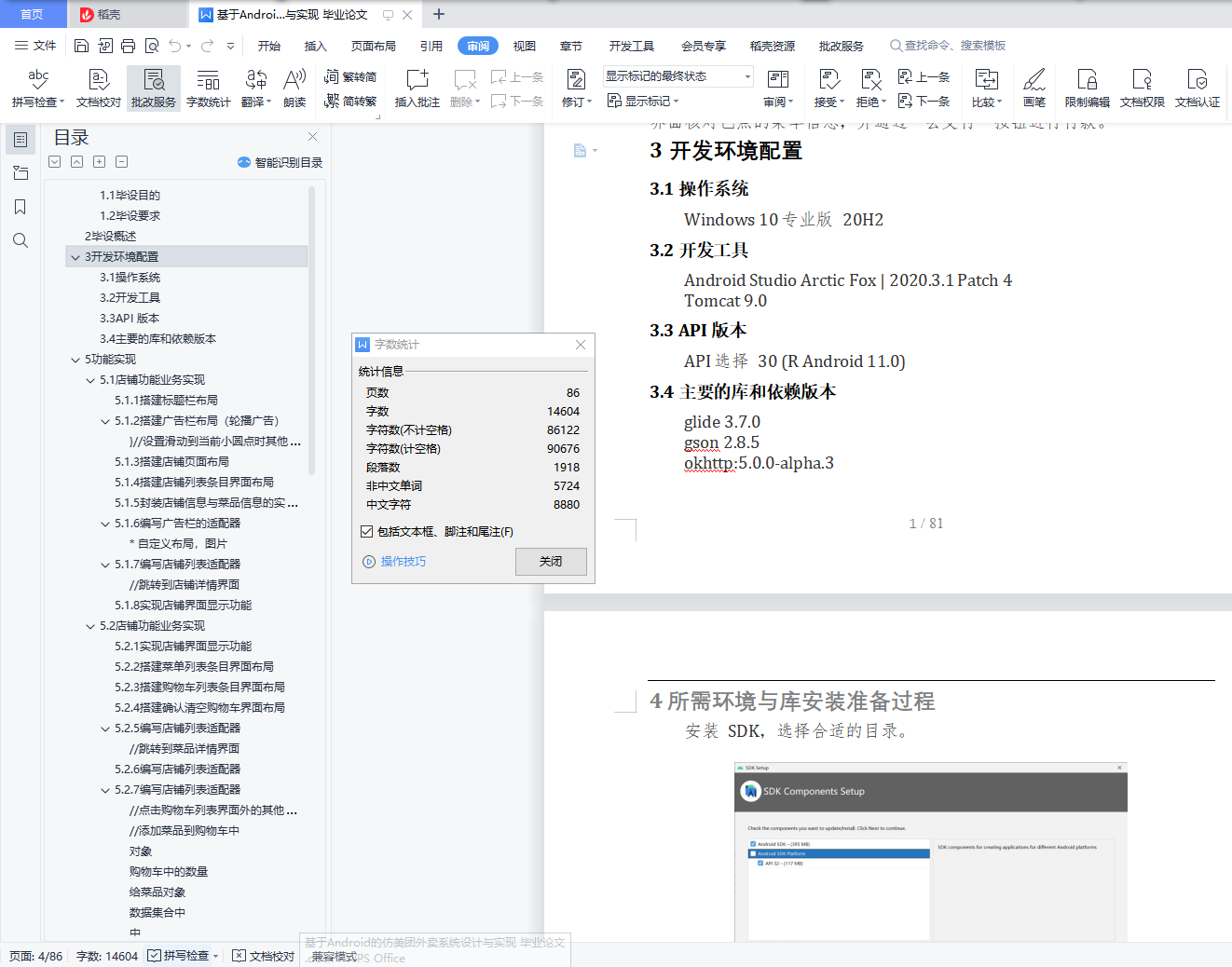1232x967 pixels.
Task: Open the review pane tool
Action: (x=778, y=89)
